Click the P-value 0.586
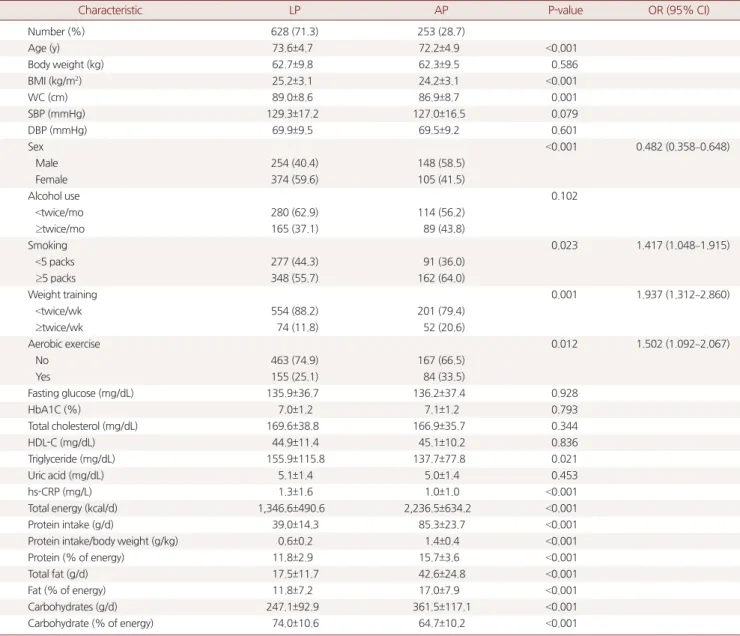740x636 pixels. (x=564, y=65)
